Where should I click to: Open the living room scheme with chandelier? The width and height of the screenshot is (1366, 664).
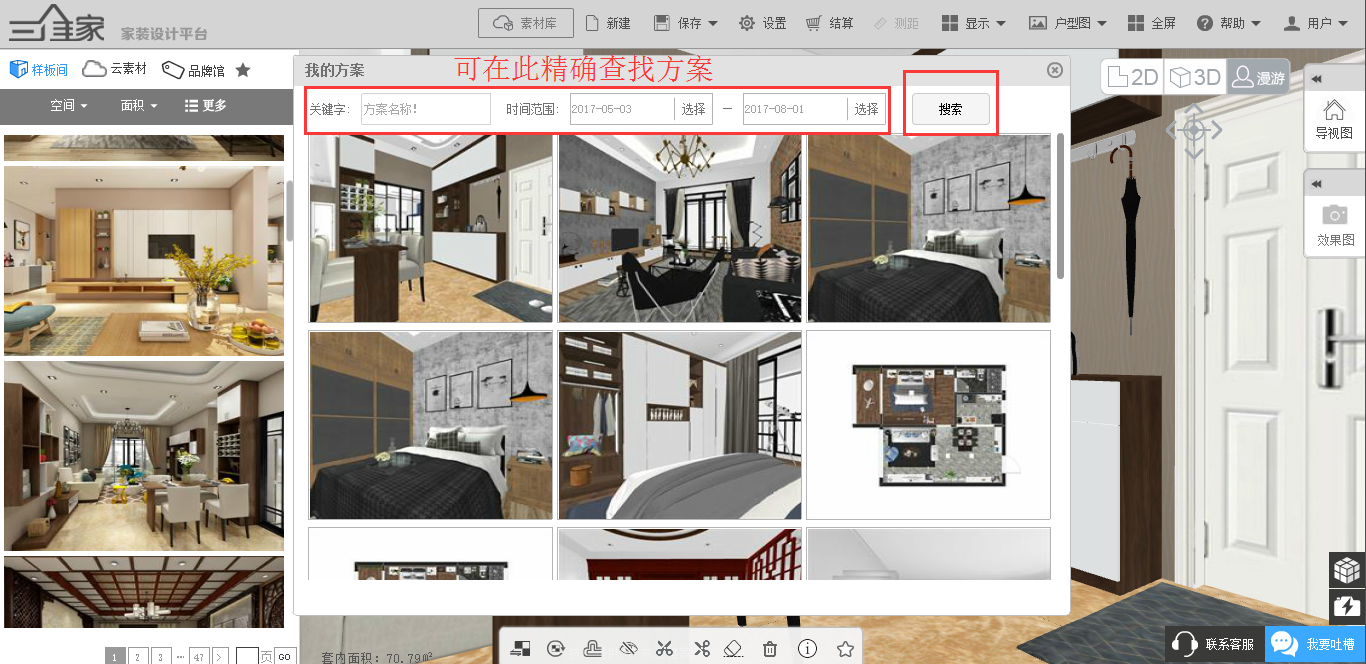[x=680, y=228]
